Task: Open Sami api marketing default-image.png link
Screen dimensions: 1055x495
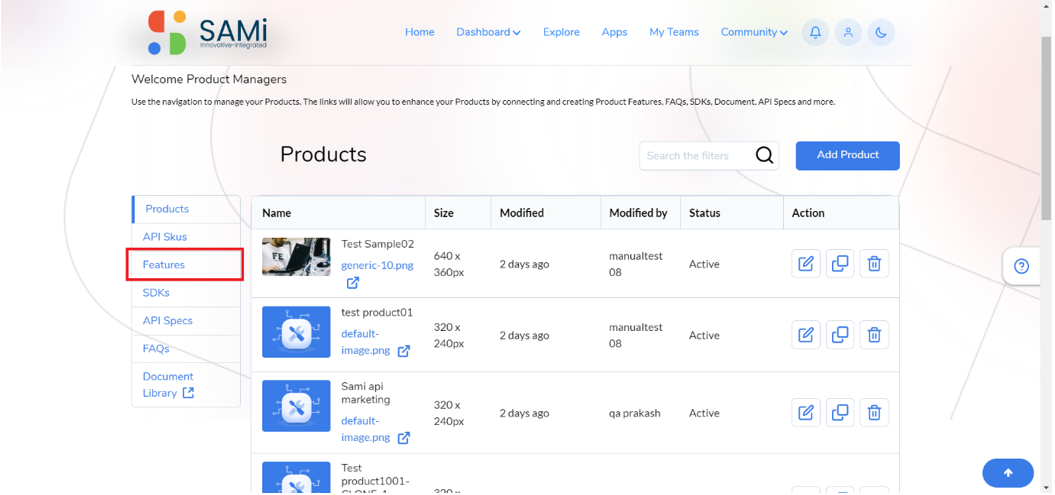Action: coord(367,428)
